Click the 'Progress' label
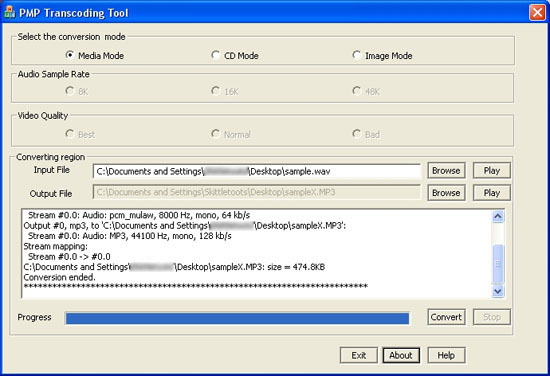This screenshot has width=550, height=376. [x=34, y=317]
